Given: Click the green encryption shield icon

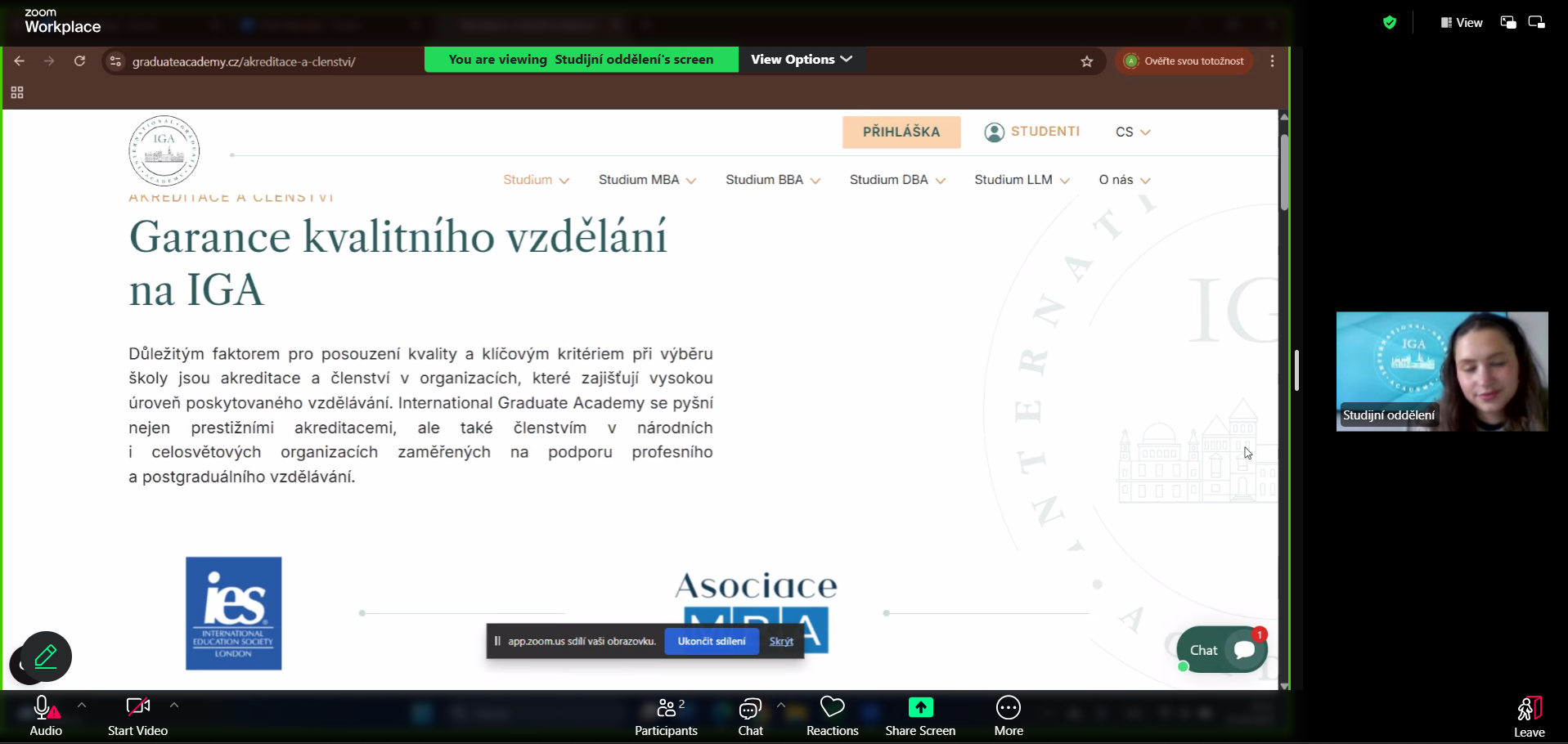Looking at the screenshot, I should click(1389, 23).
